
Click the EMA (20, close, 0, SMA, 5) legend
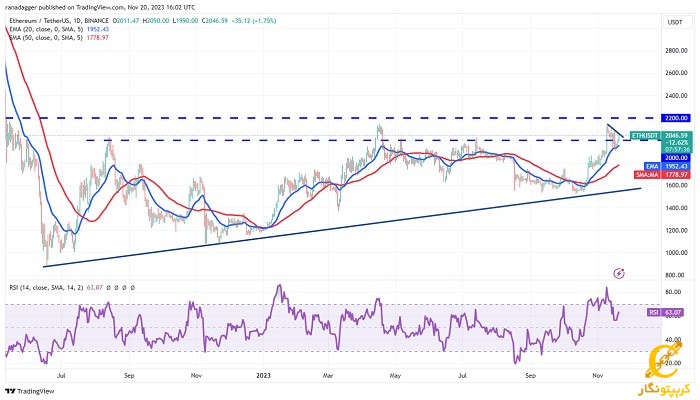(47, 29)
